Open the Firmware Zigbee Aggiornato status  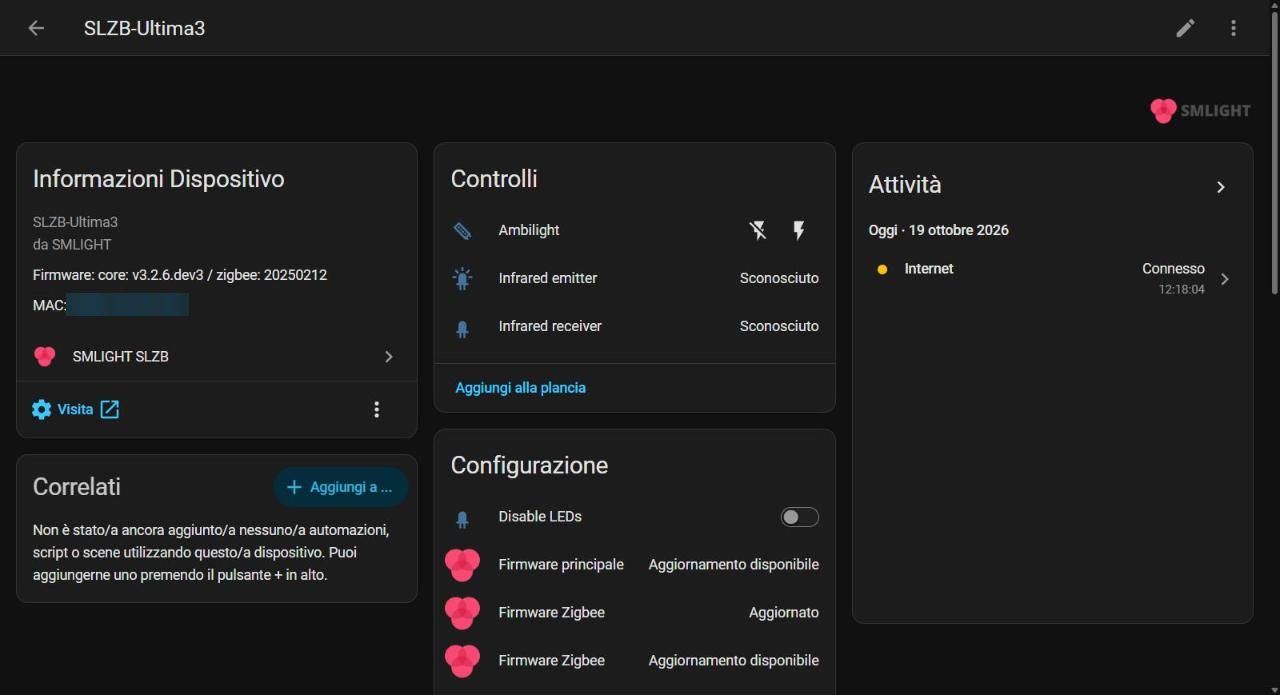point(784,613)
